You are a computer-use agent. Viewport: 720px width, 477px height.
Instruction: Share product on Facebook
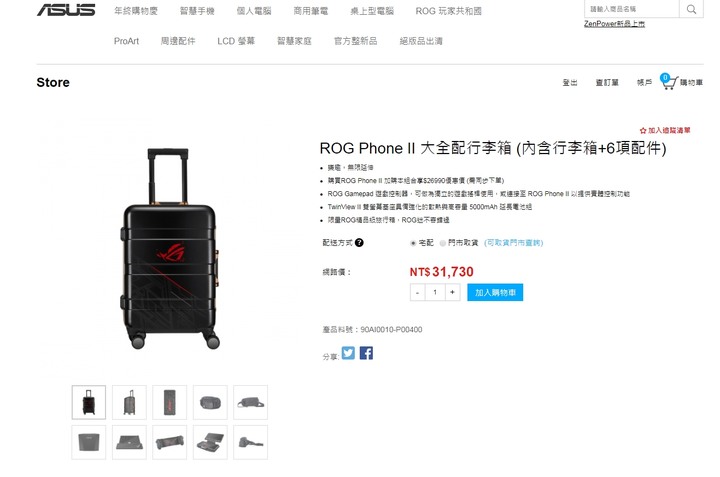pos(366,353)
